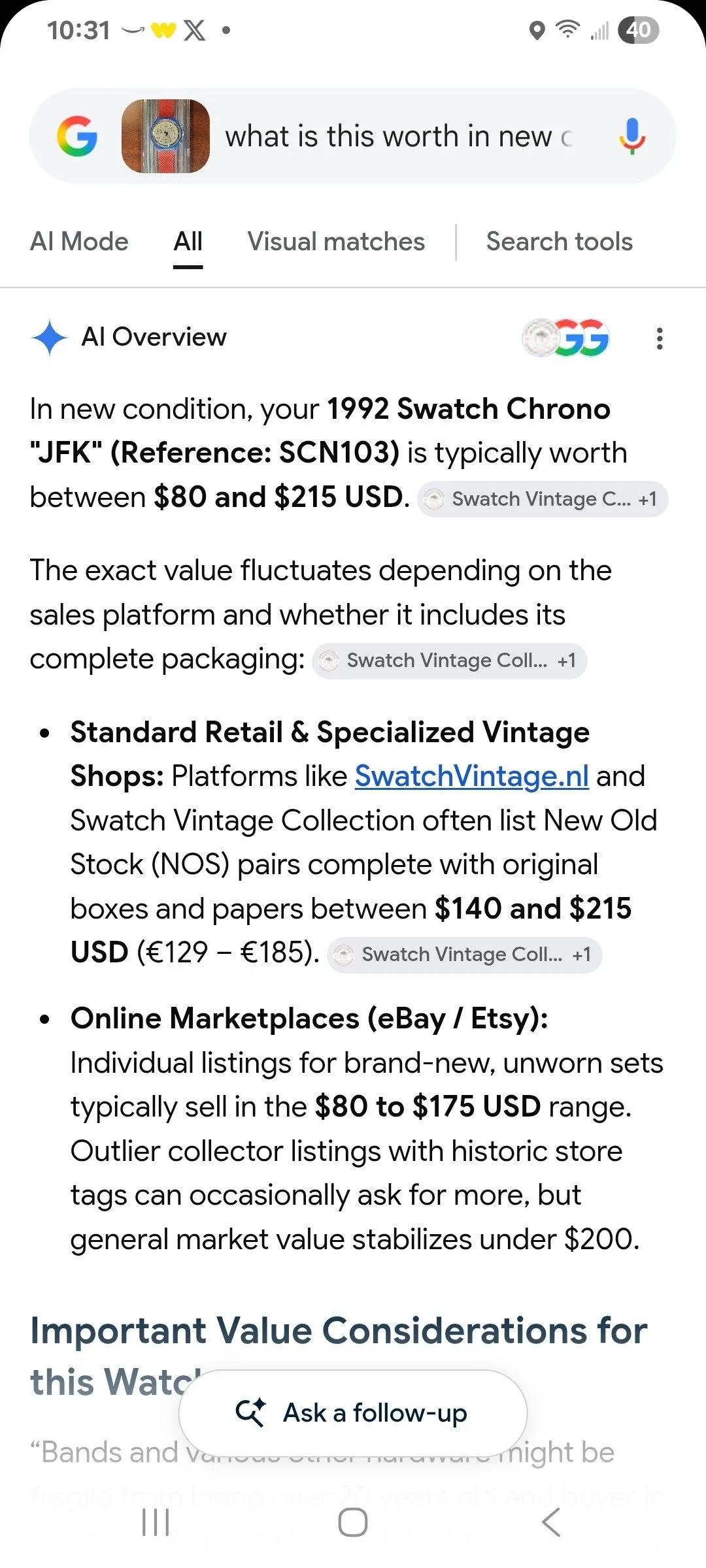706x1568 pixels.
Task: Tap the Android back navigation arrow
Action: (x=551, y=1522)
